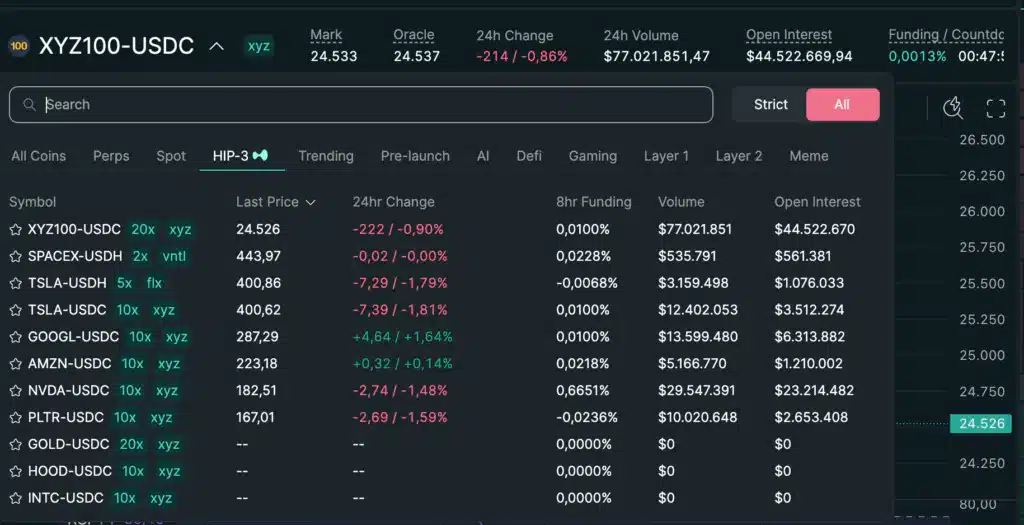Collapse the XYZ100-USDC market selector chevron
The height and width of the screenshot is (525, 1024).
[x=216, y=46]
